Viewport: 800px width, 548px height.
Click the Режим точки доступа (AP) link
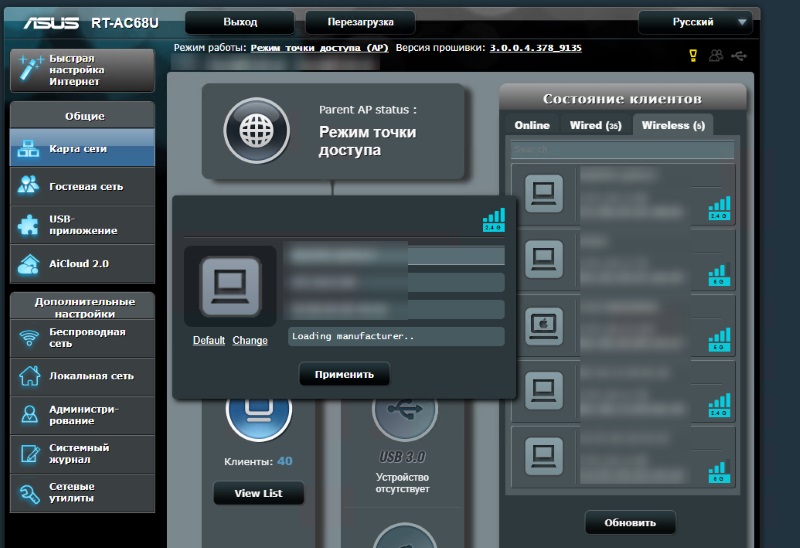pos(319,48)
